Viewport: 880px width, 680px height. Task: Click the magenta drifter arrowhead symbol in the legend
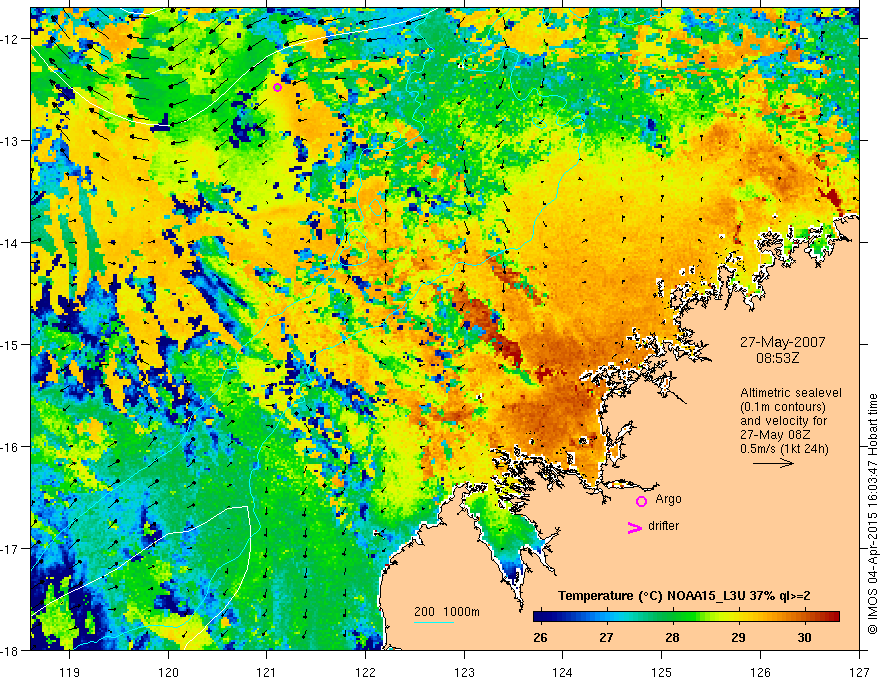click(634, 527)
